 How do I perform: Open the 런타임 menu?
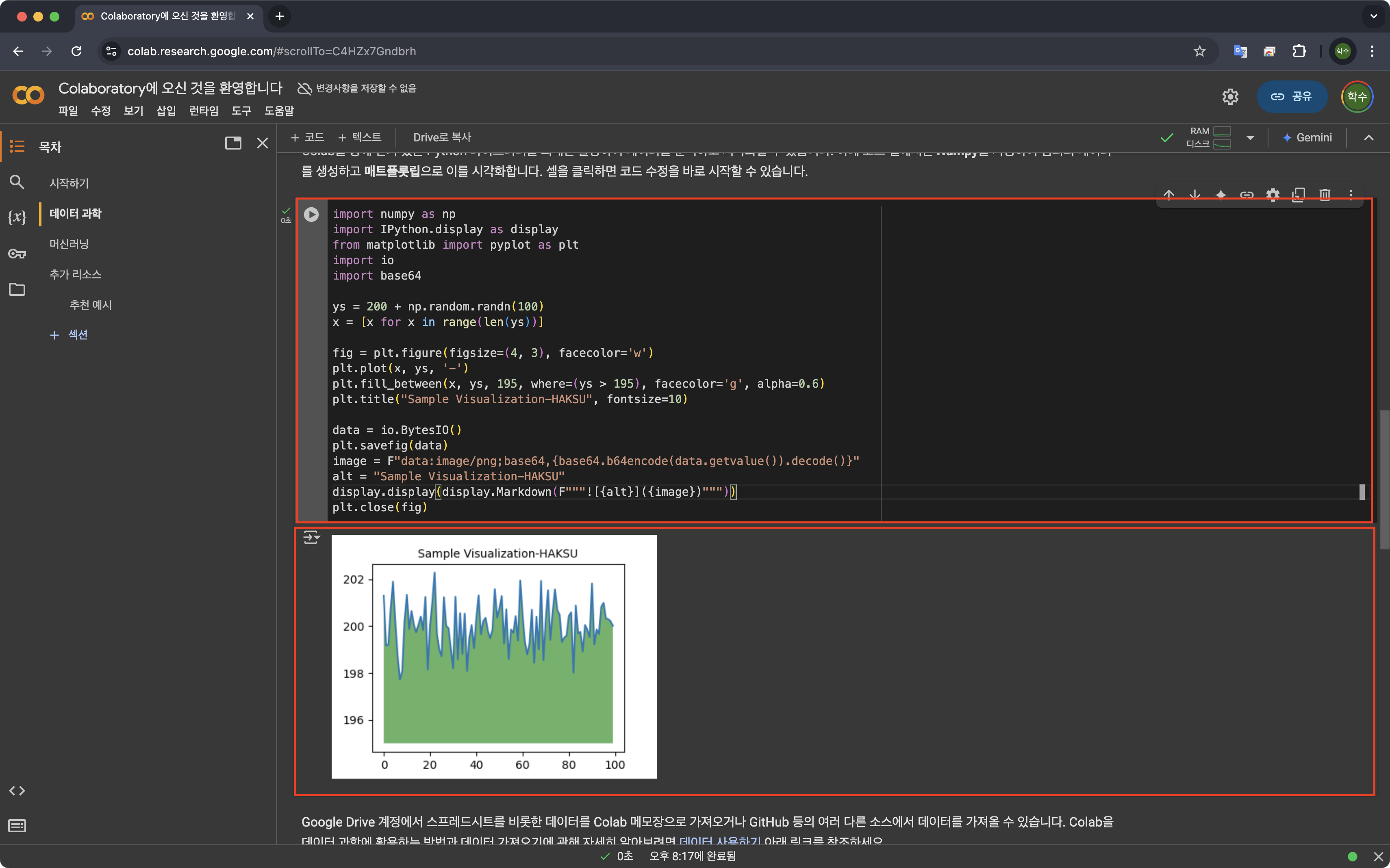[203, 111]
